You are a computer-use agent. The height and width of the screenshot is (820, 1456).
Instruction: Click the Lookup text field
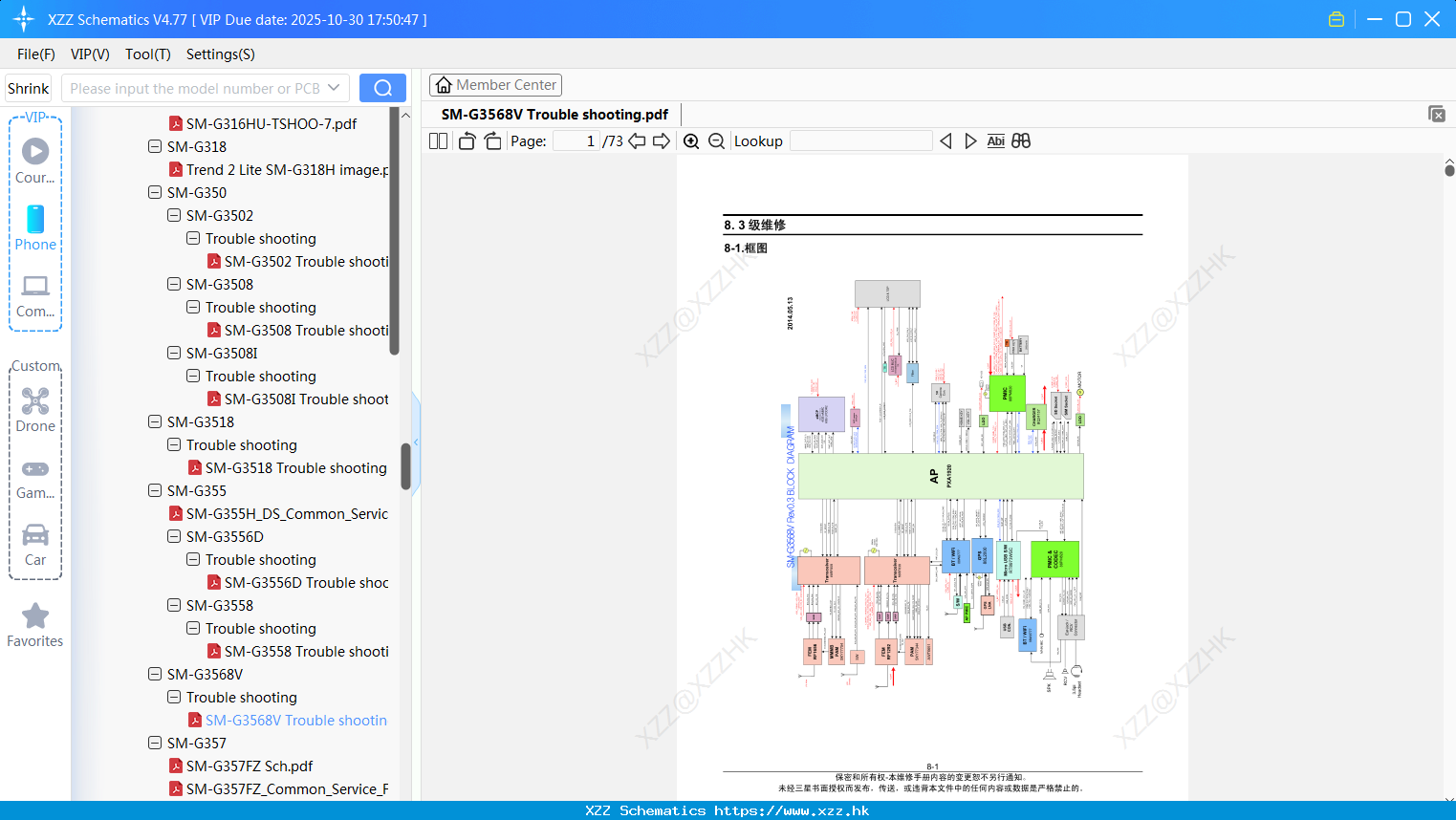(860, 140)
